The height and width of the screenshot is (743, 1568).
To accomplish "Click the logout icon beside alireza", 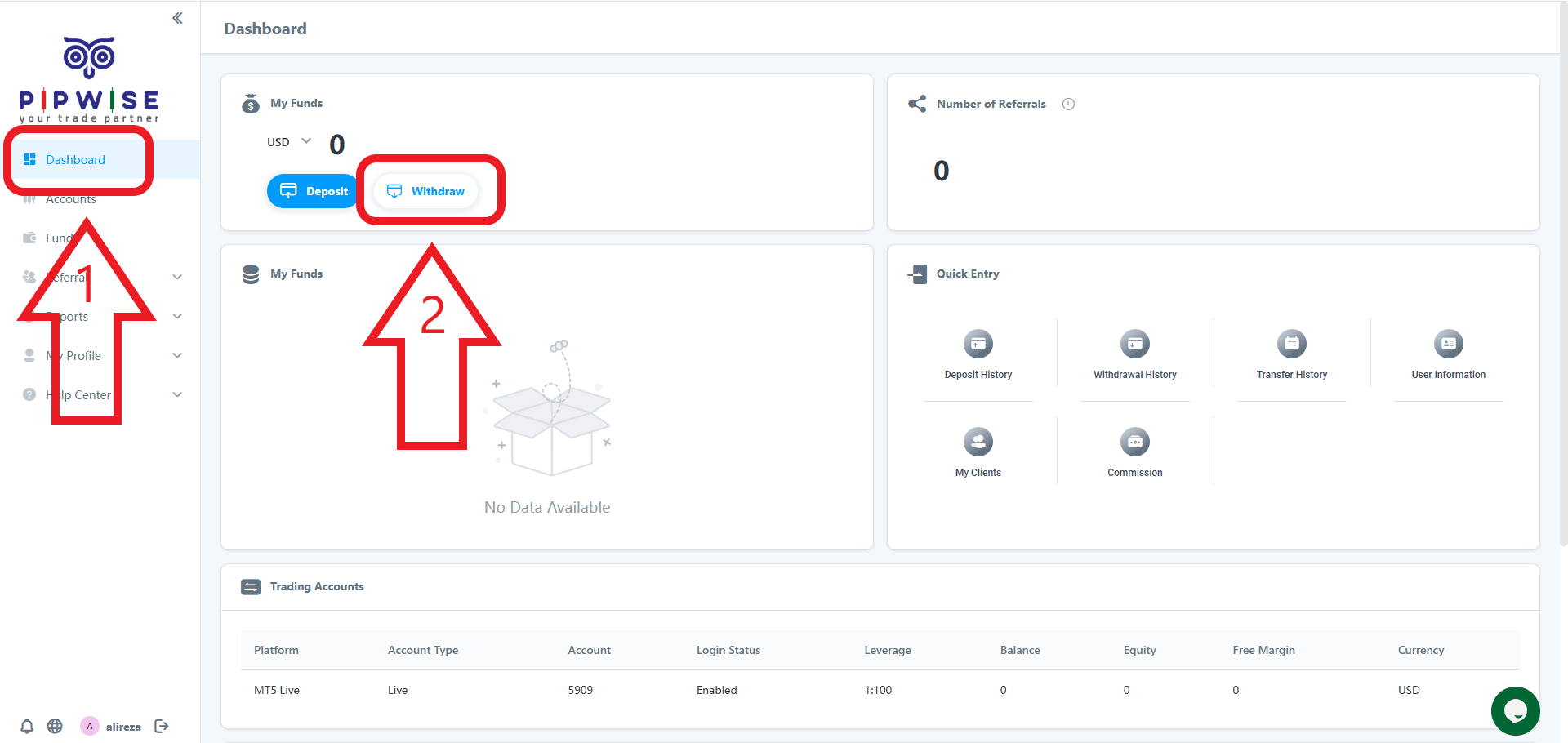I will 162,726.
